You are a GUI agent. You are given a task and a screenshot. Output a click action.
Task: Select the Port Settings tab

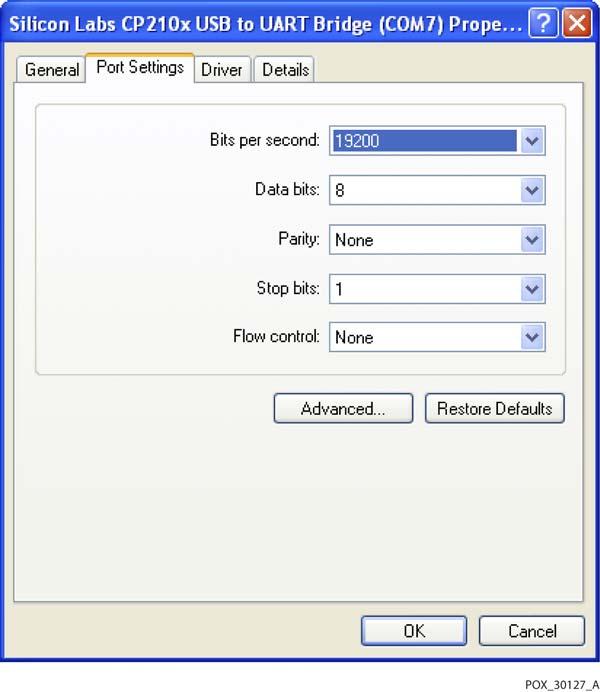click(x=140, y=68)
